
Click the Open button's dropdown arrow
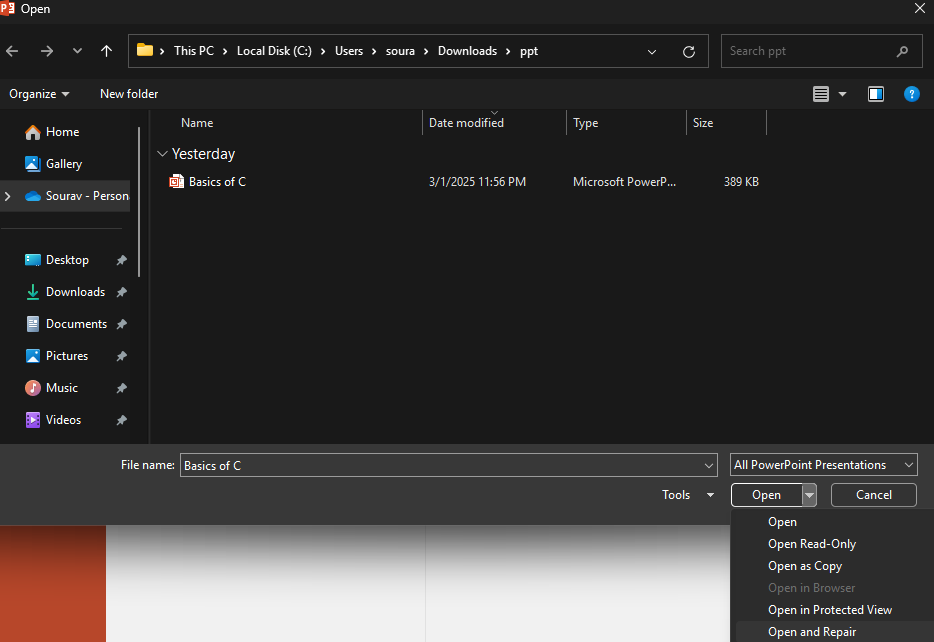810,495
